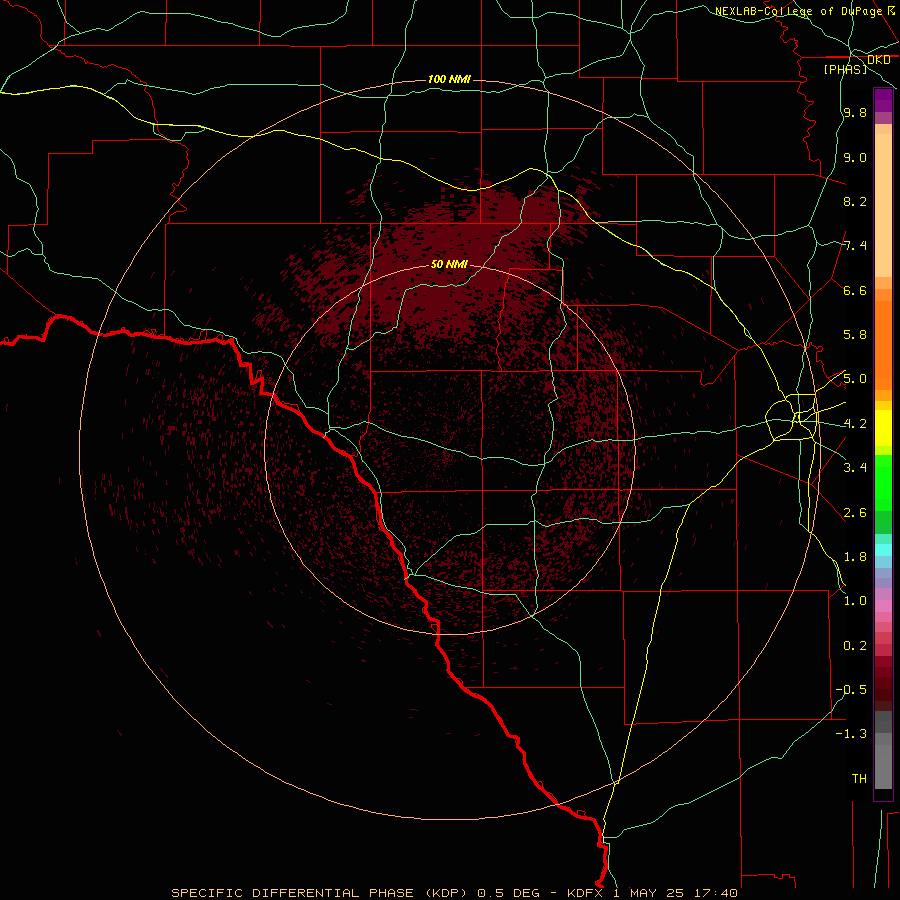
Task: Click the bright yellow segment of the color bar
Action: click(883, 428)
